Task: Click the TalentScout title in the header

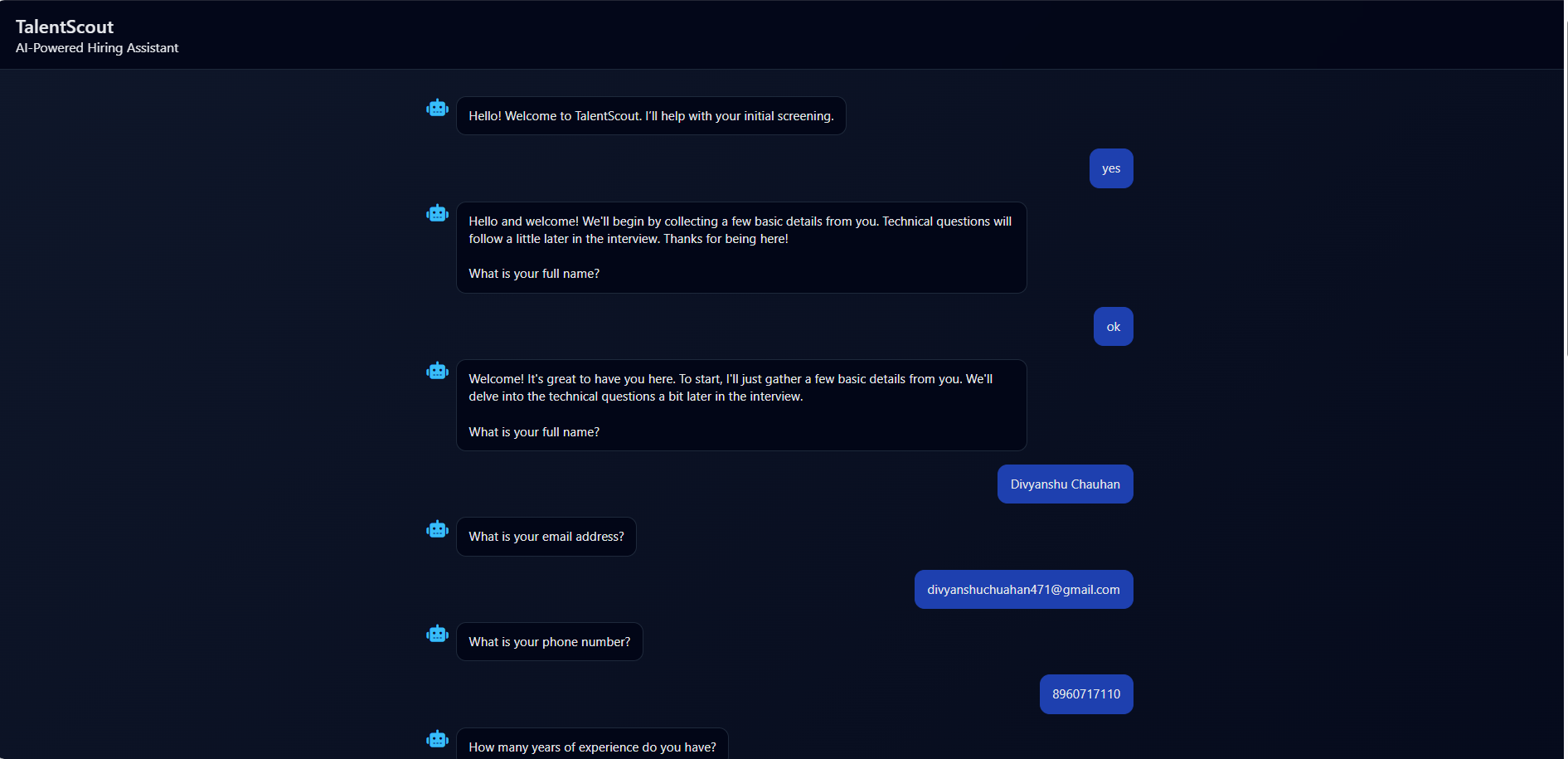Action: [64, 27]
